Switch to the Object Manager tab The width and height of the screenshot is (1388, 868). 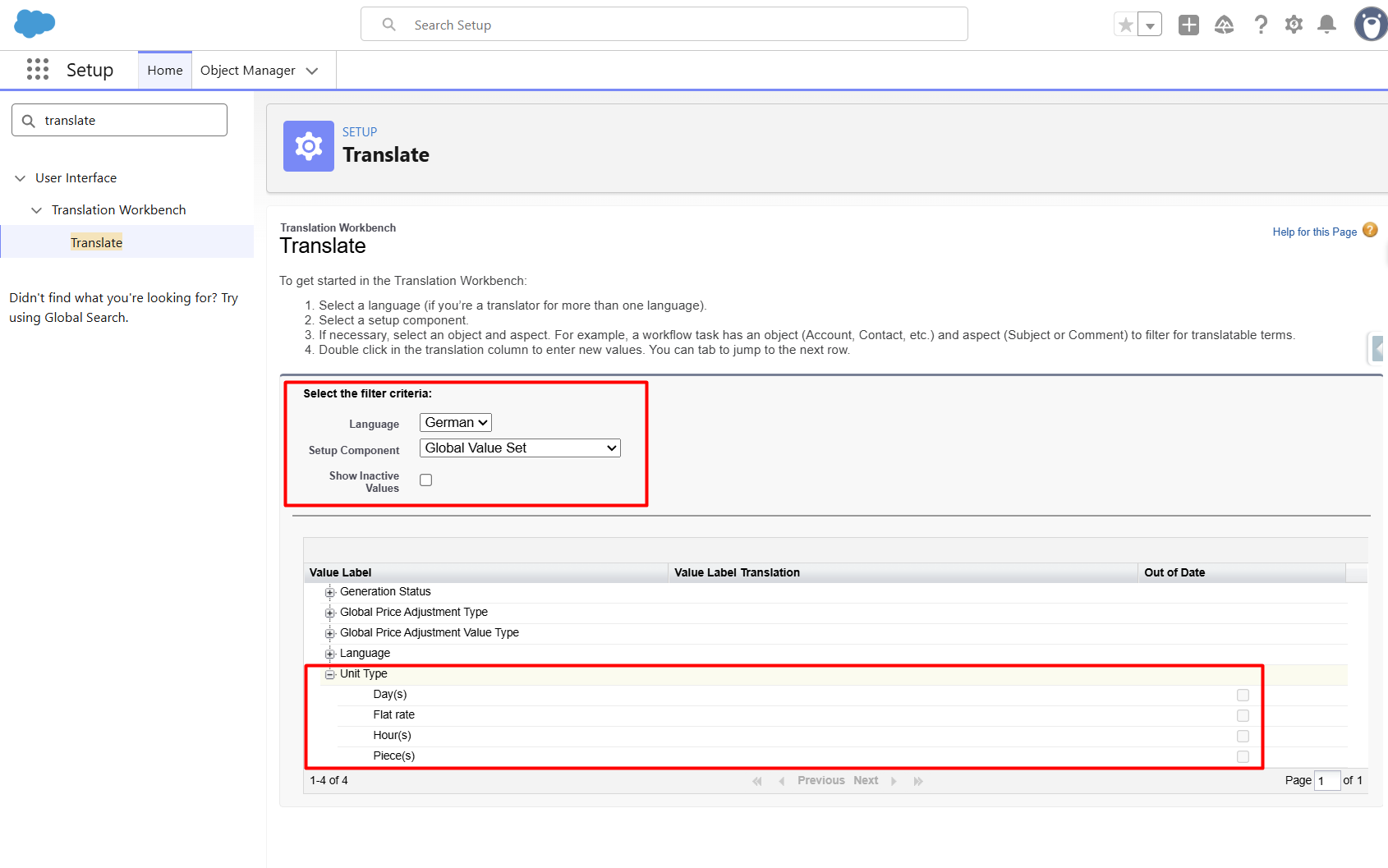tap(248, 71)
